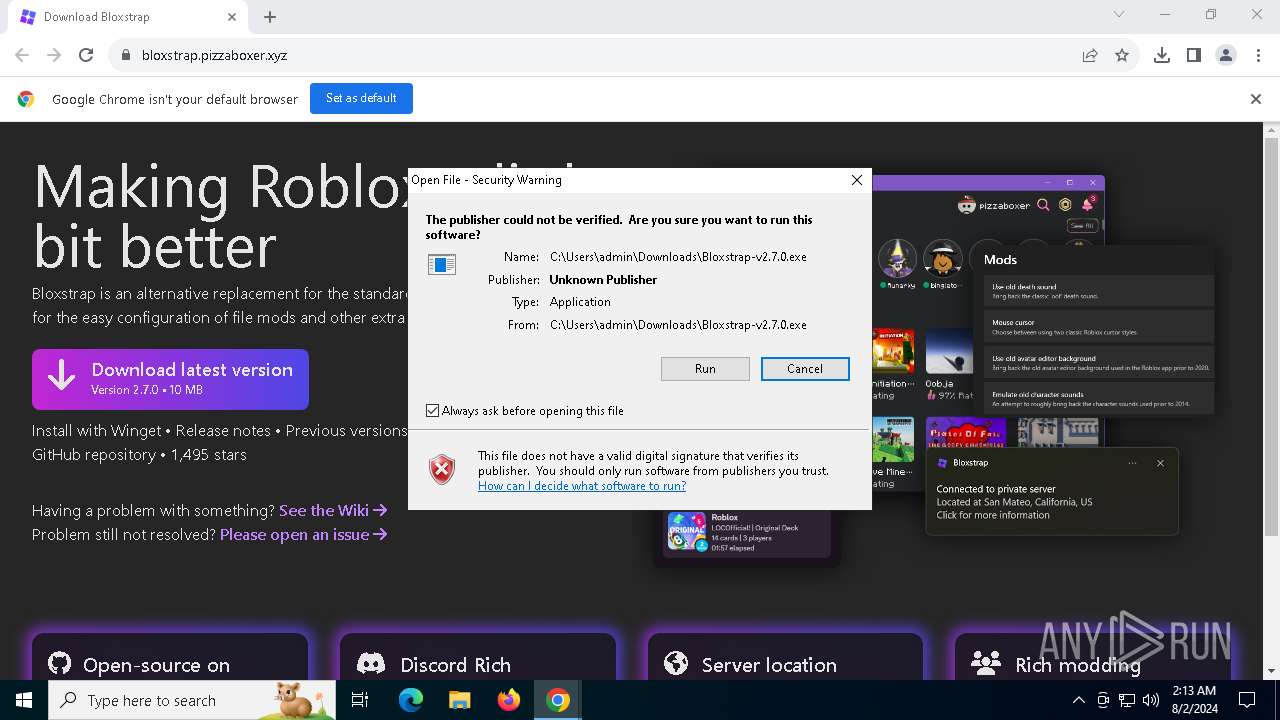Open the tab search chevron
The height and width of the screenshot is (720, 1280).
(1119, 15)
